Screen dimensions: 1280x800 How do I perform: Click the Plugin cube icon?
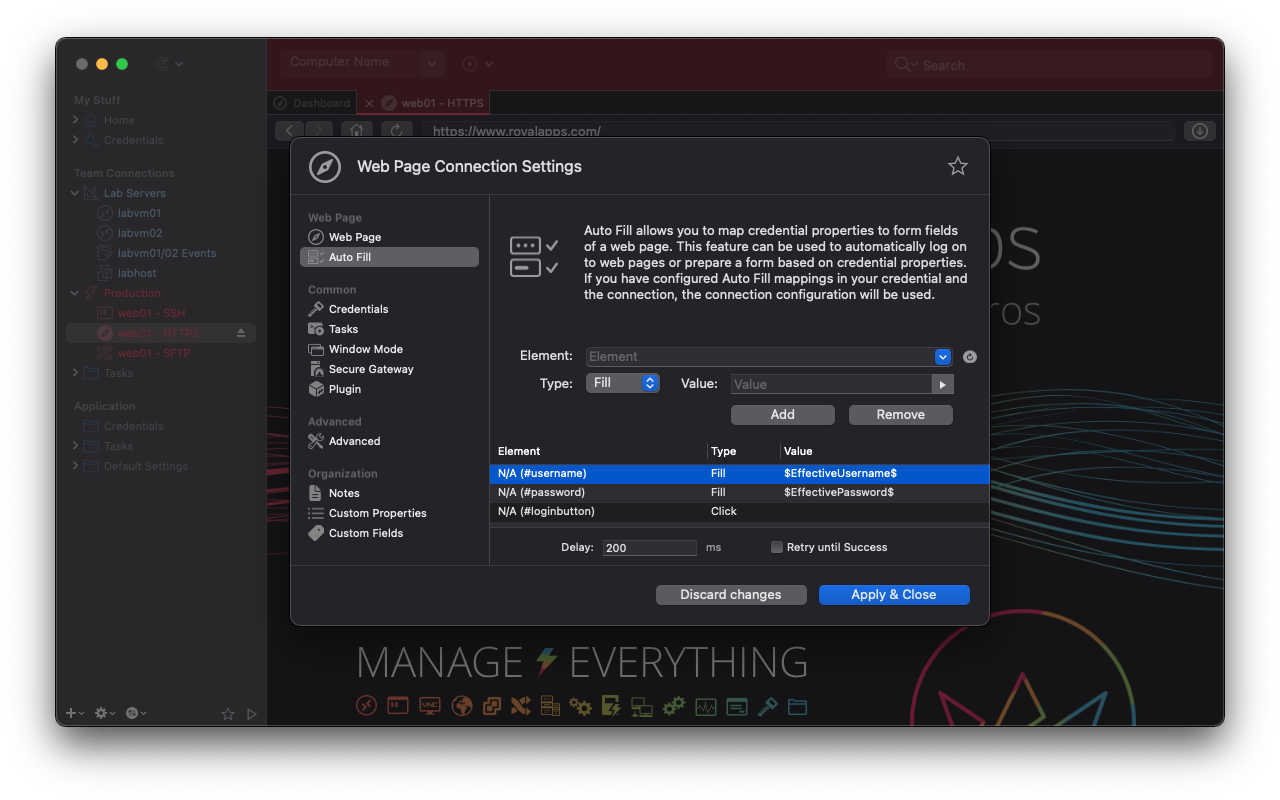[x=316, y=389]
